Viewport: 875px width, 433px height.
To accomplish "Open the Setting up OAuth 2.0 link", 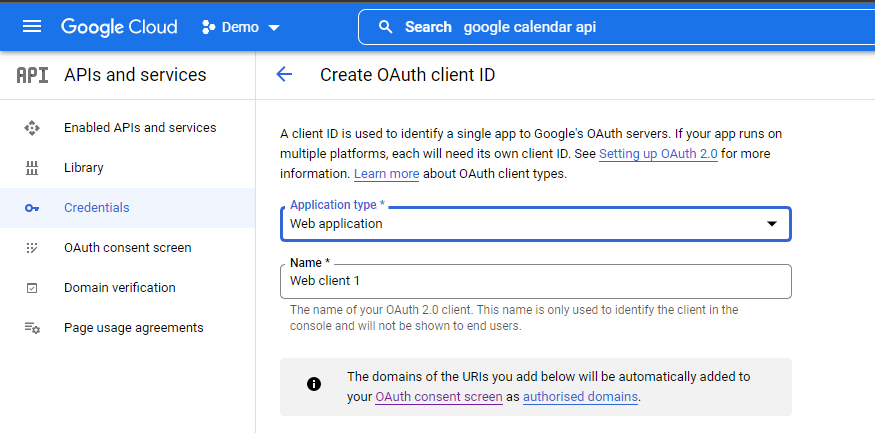I will [x=658, y=153].
